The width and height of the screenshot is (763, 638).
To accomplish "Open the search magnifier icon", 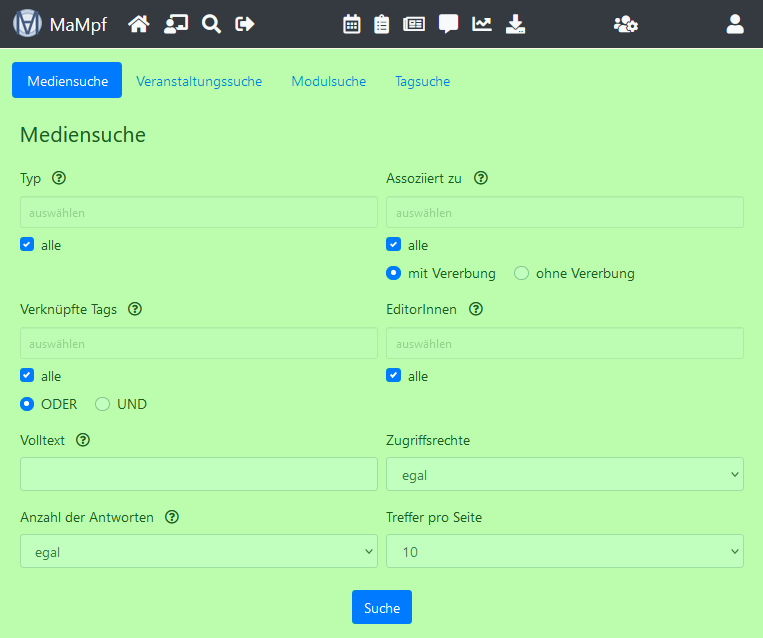I will coord(211,24).
